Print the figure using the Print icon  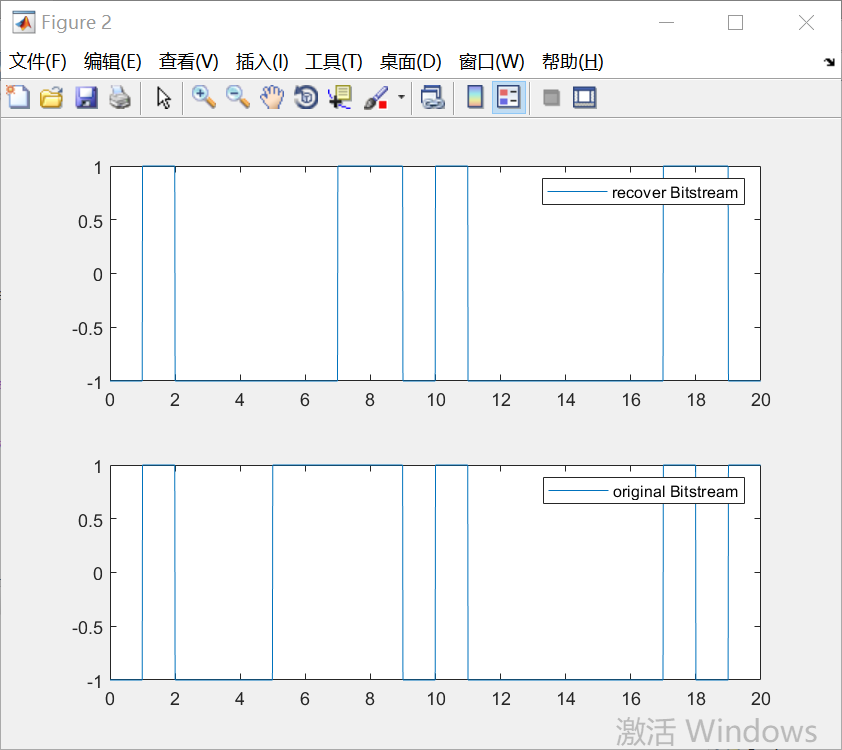coord(120,97)
